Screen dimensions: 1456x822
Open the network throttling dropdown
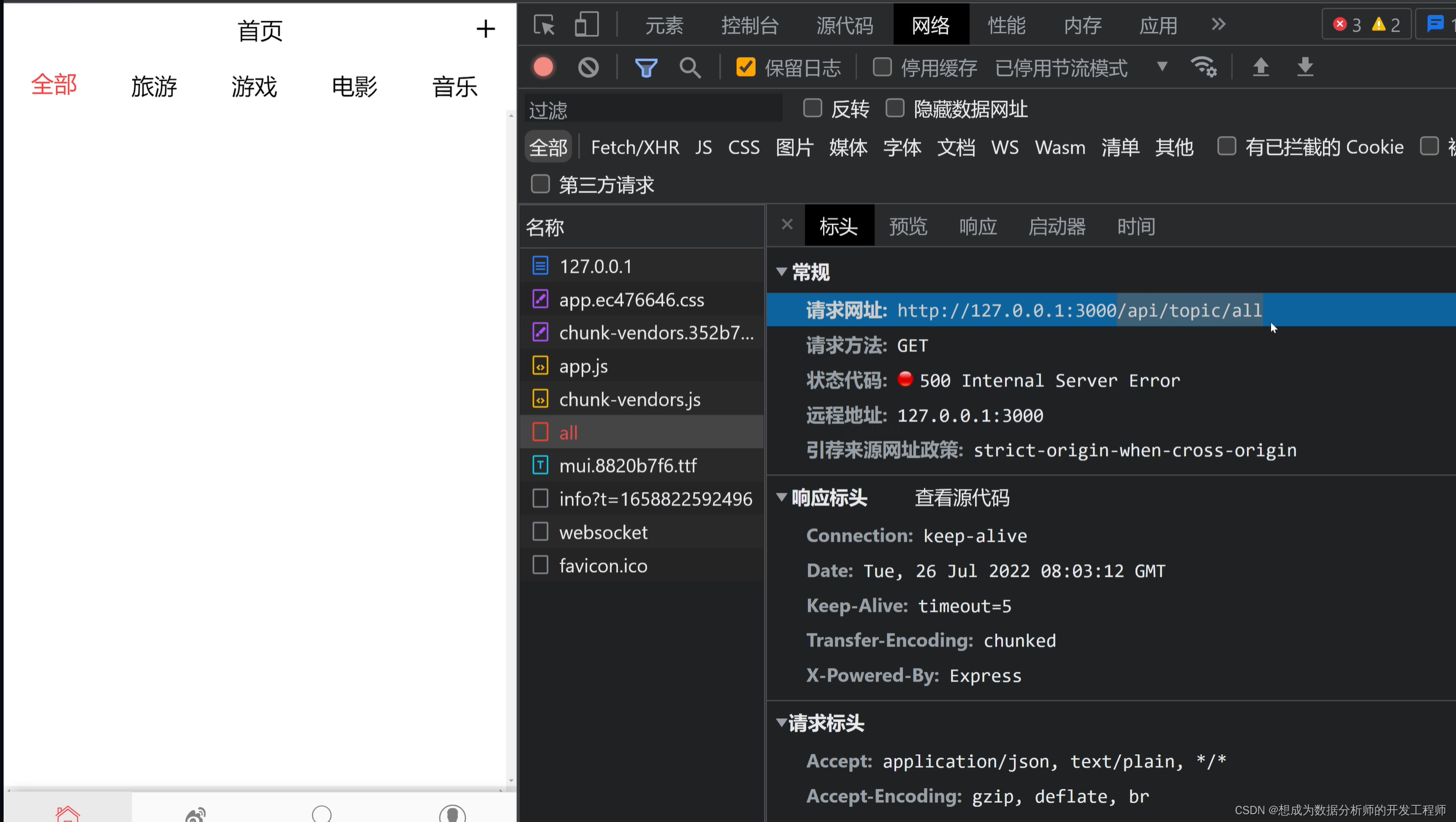(1161, 67)
